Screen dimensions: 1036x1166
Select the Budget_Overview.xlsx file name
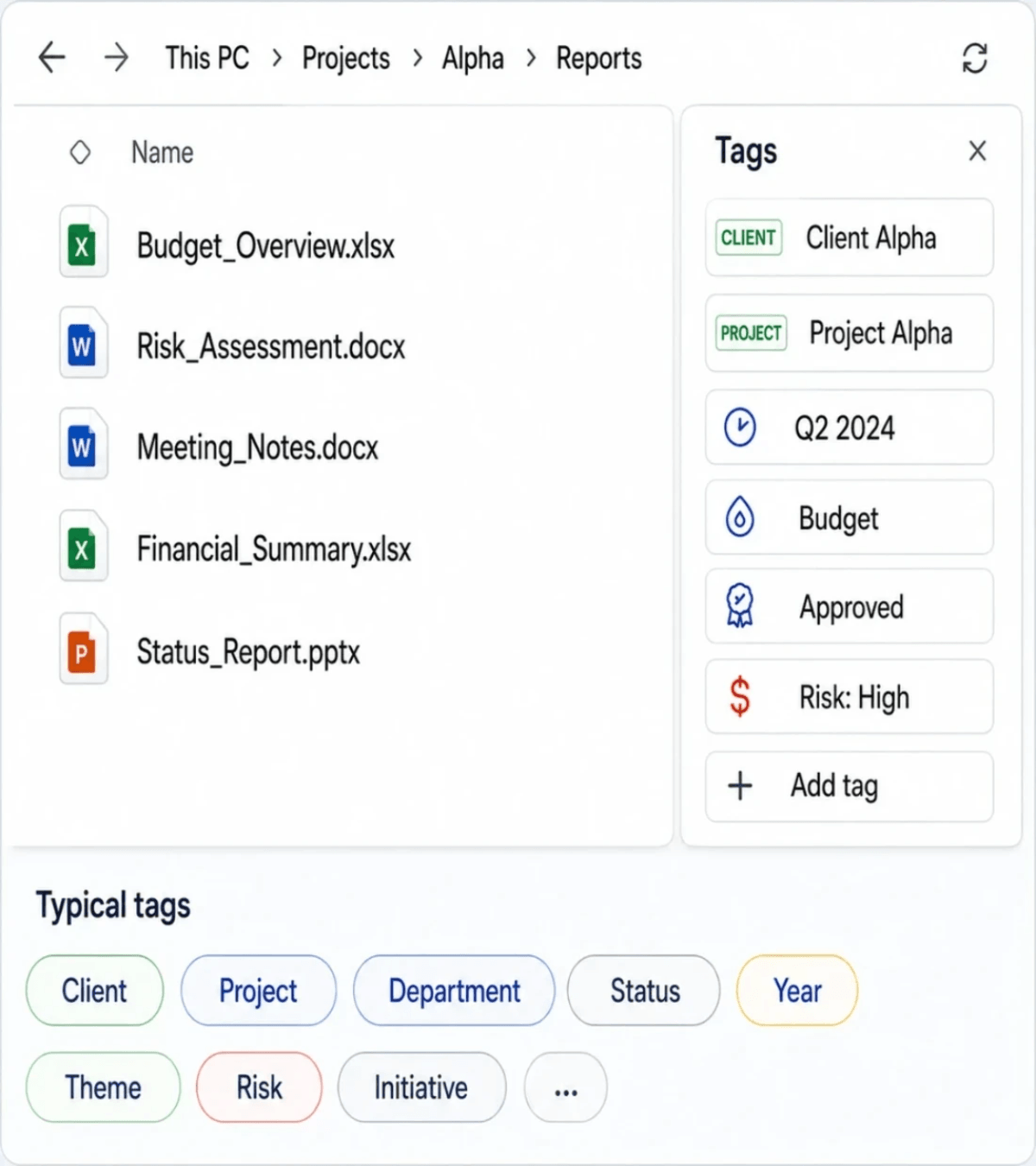[x=265, y=246]
